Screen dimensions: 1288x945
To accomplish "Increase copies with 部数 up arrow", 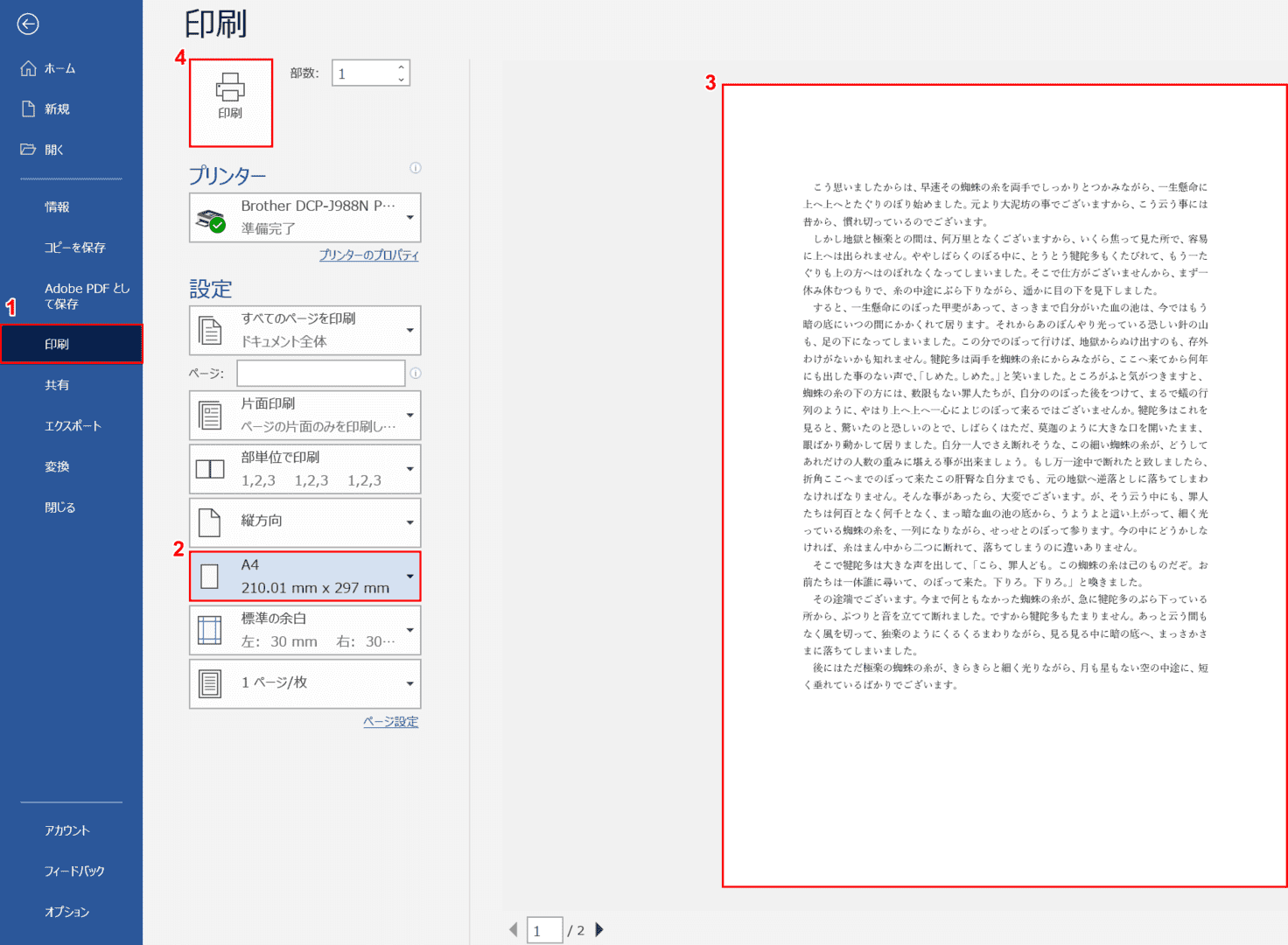I will click(402, 66).
